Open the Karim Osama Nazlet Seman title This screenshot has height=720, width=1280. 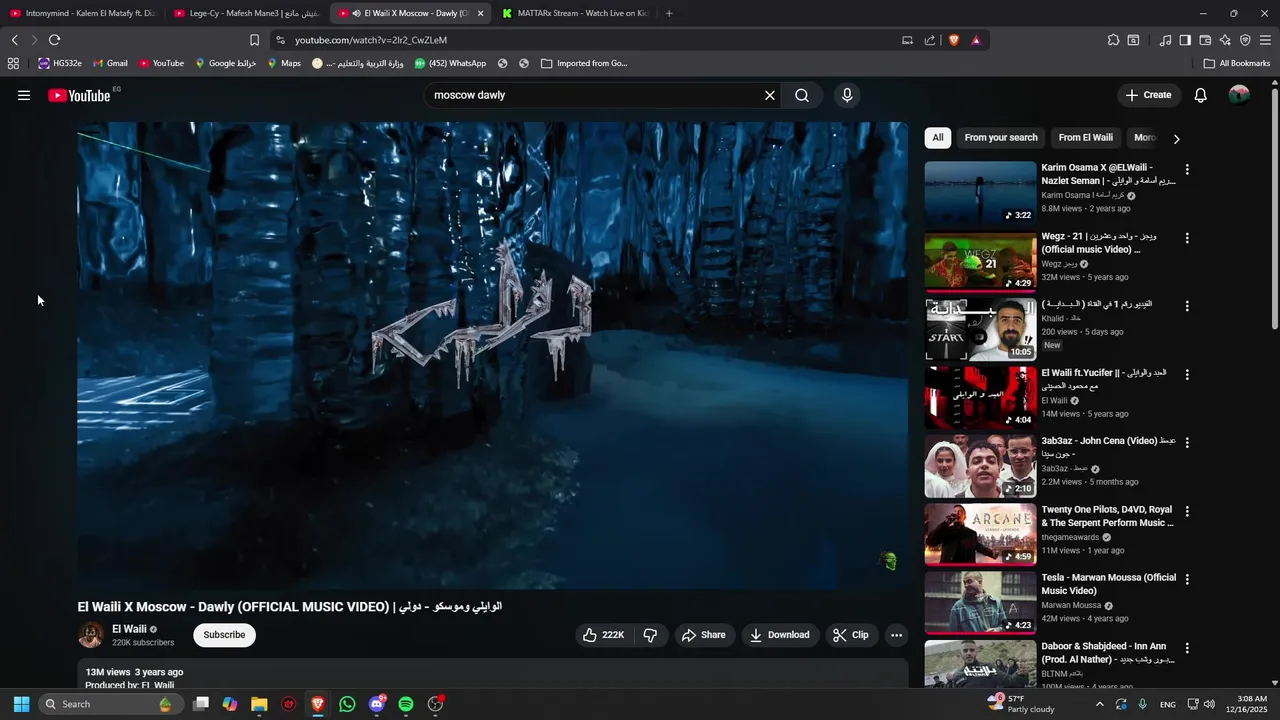tap(1108, 174)
